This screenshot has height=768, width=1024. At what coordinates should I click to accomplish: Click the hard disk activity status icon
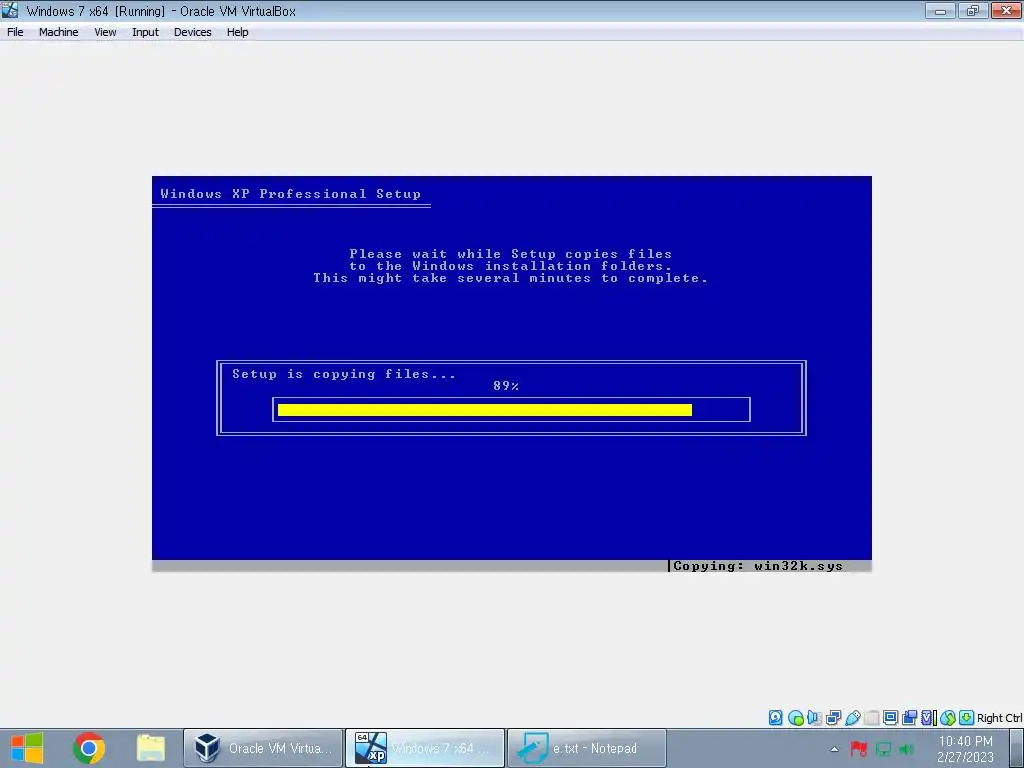tap(775, 718)
